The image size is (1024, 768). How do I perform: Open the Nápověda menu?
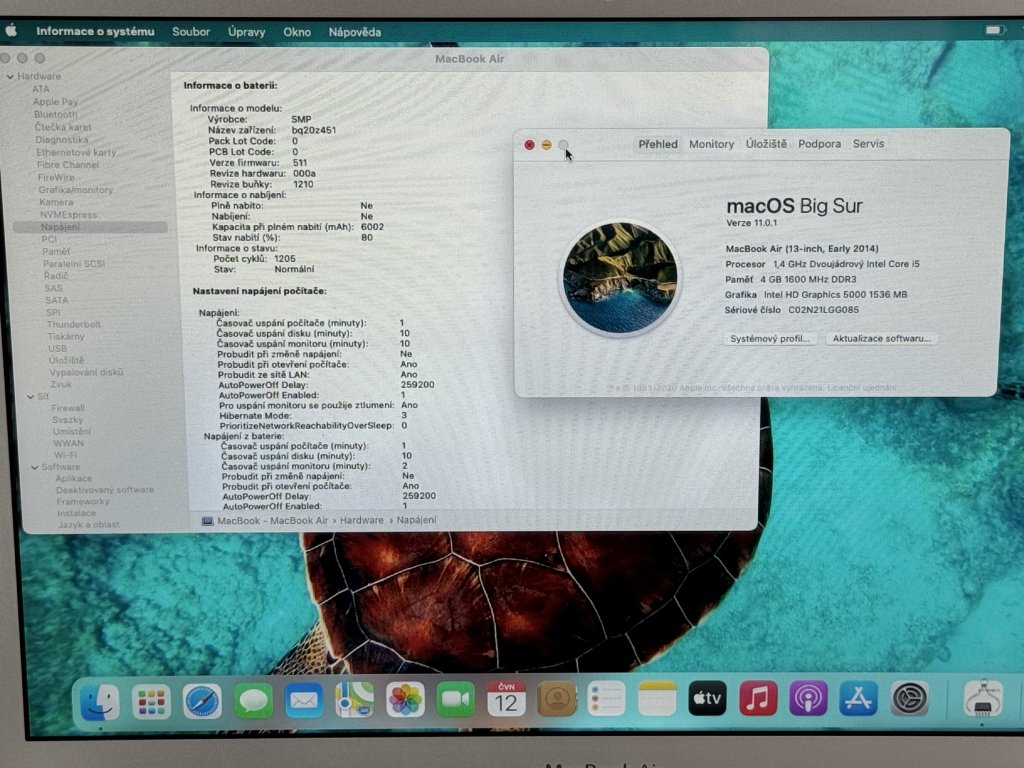[x=355, y=31]
